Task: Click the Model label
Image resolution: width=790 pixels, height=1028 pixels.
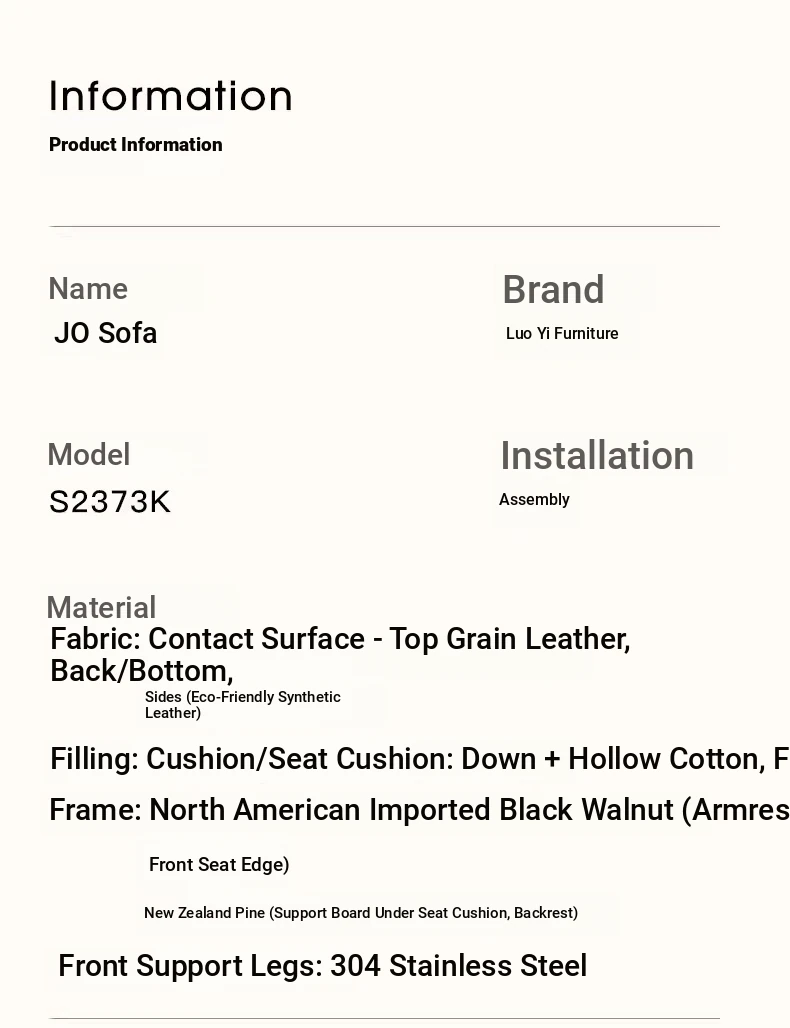Action: [x=89, y=455]
